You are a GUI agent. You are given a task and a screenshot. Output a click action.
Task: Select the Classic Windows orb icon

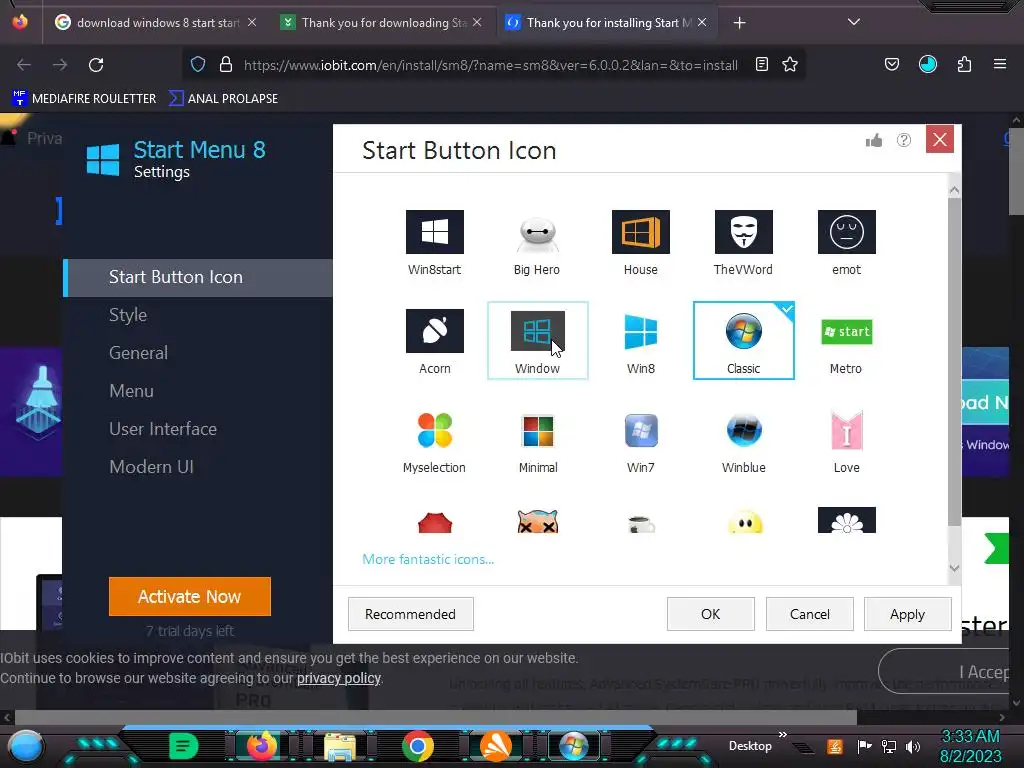click(743, 341)
